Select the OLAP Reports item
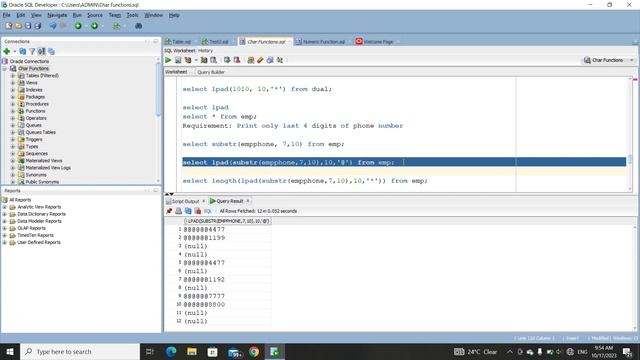 (31, 228)
